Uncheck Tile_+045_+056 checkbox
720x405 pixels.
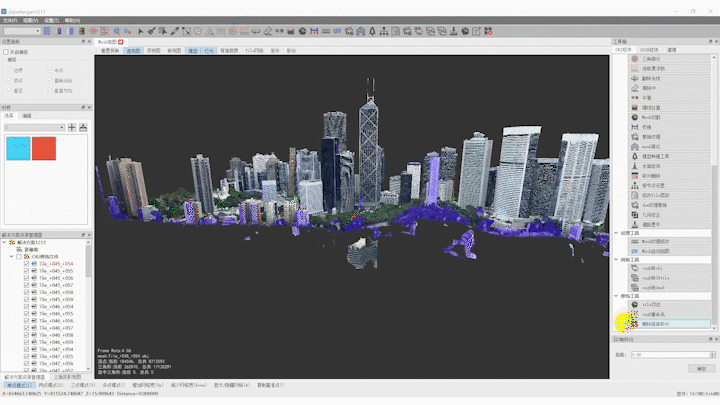[x=26, y=278]
